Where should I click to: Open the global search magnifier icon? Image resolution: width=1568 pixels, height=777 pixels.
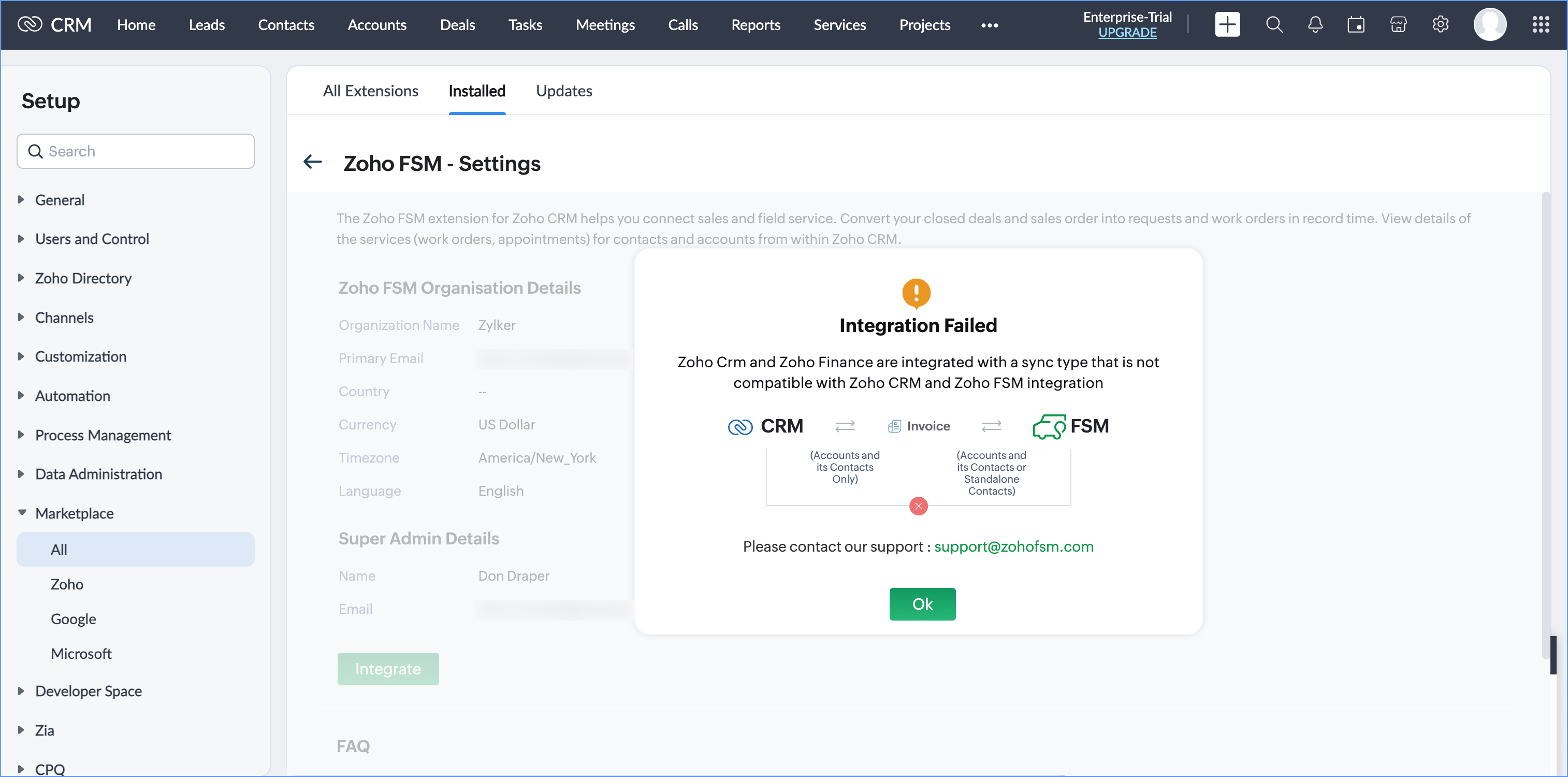pos(1274,25)
